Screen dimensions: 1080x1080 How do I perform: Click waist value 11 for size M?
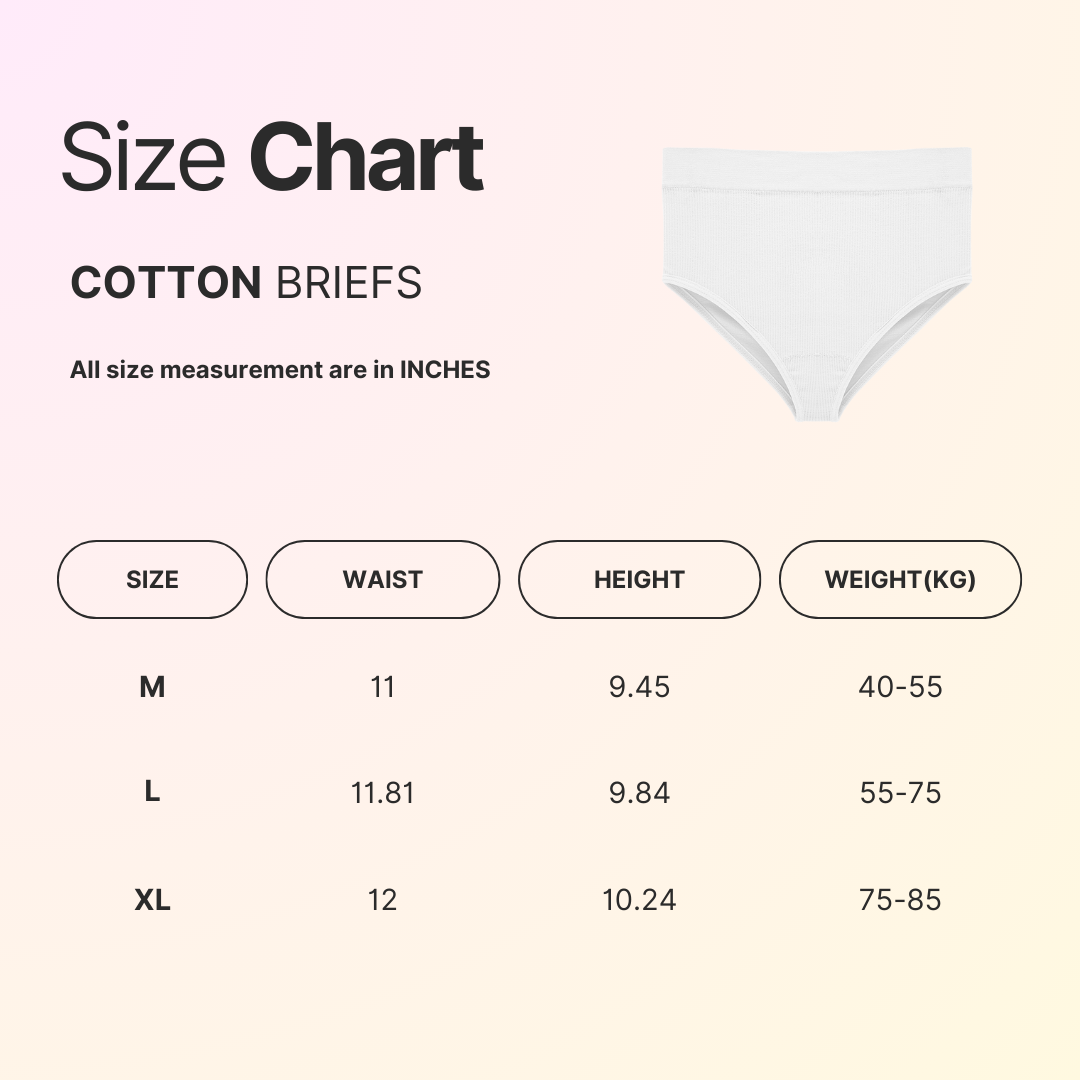(x=382, y=687)
